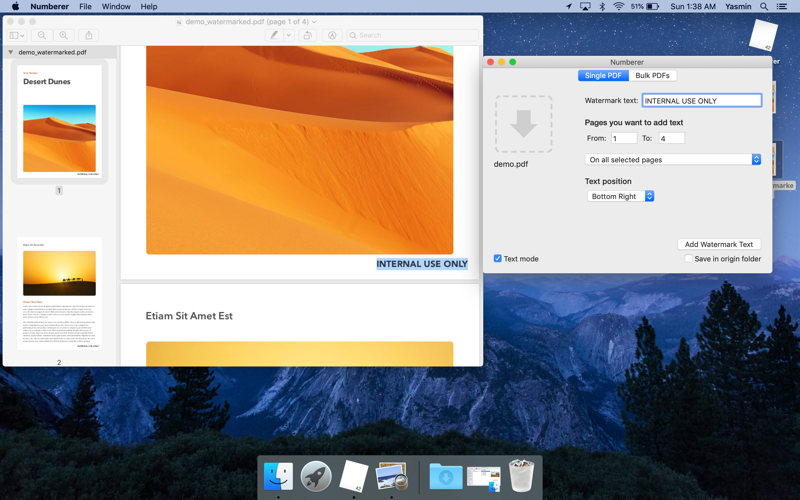Viewport: 800px width, 500px height.
Task: Switch to the Bulk PDFs tab
Action: coord(652,75)
